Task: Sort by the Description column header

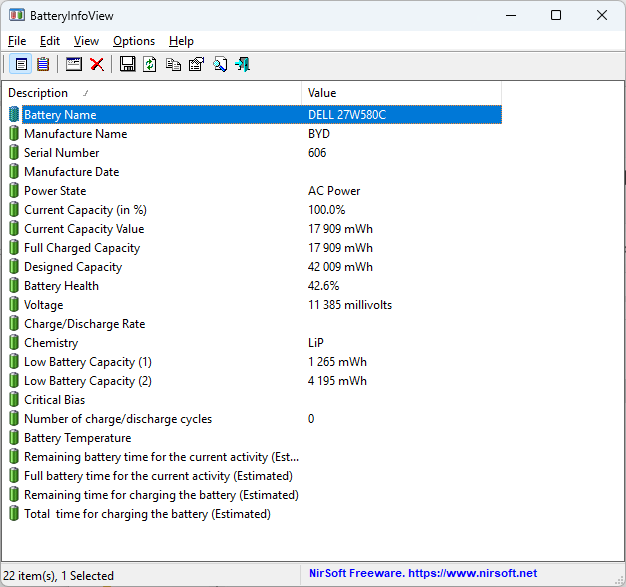Action: (x=152, y=93)
